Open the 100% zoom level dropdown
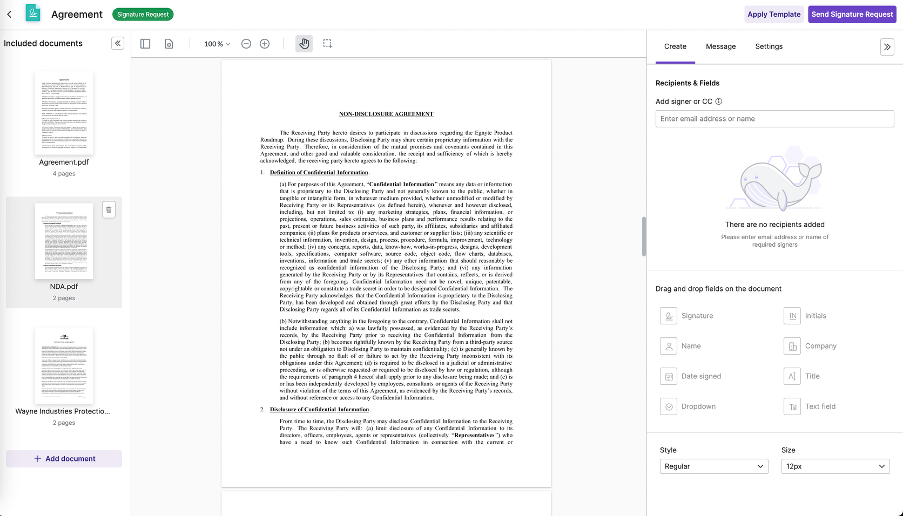 (x=217, y=44)
